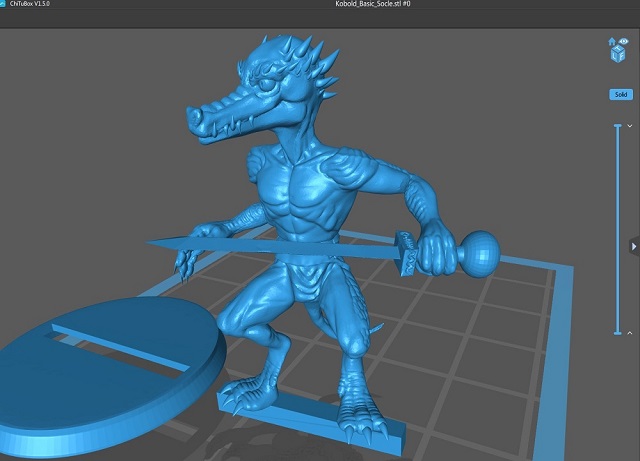Click the top handle of the layer slider
This screenshot has height=461, width=640.
[618, 126]
